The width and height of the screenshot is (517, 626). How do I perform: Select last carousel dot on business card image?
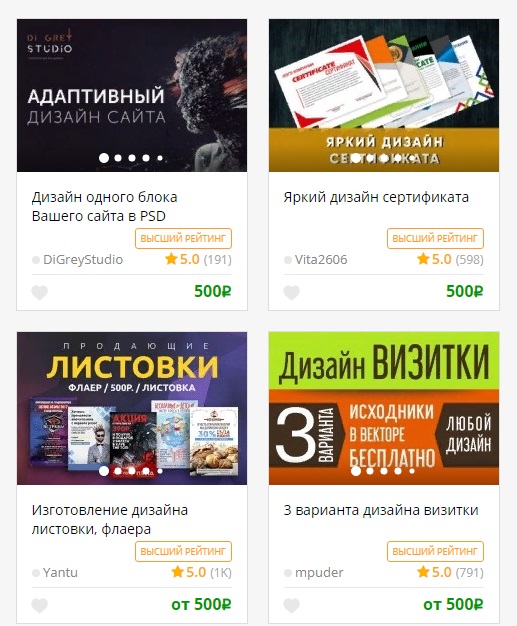pos(412,471)
